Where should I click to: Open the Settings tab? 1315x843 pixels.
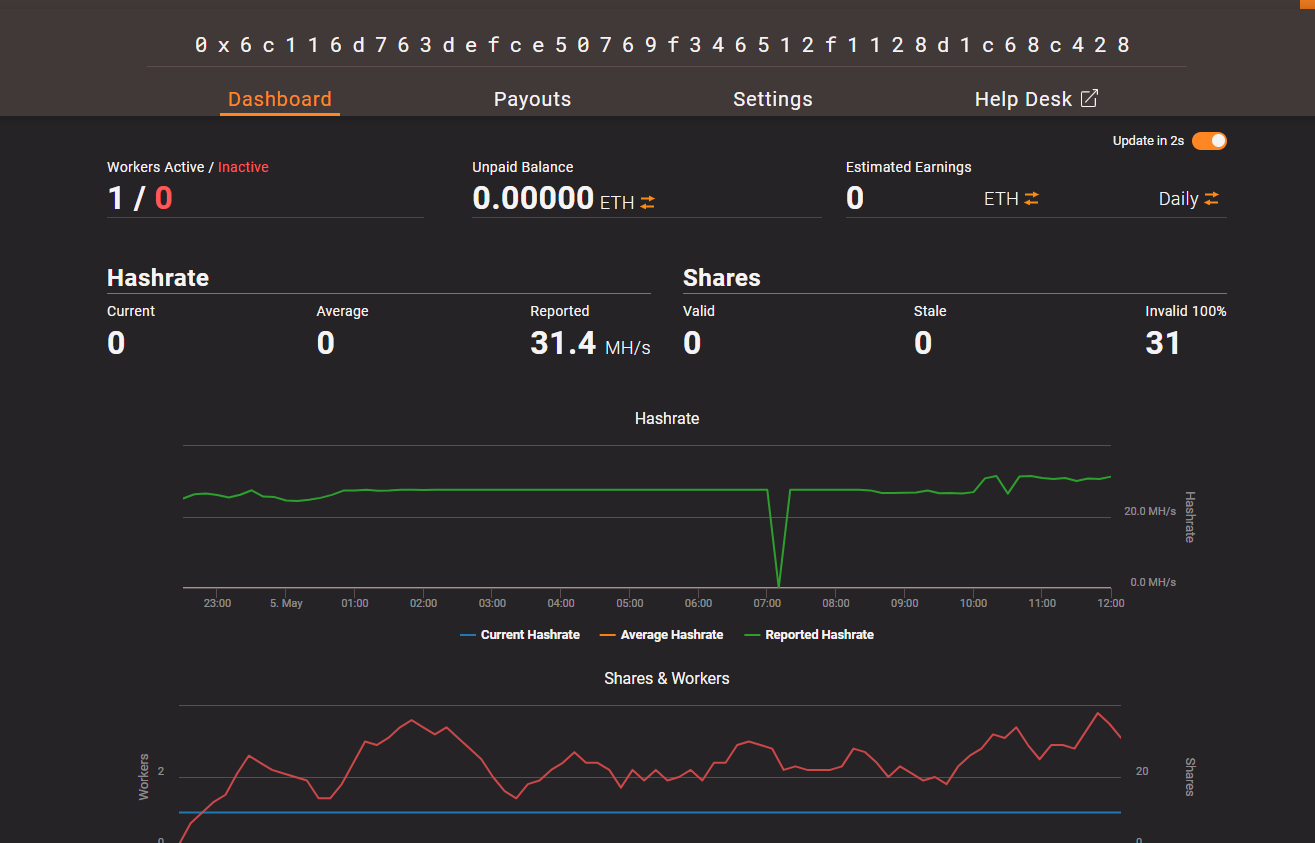773,99
